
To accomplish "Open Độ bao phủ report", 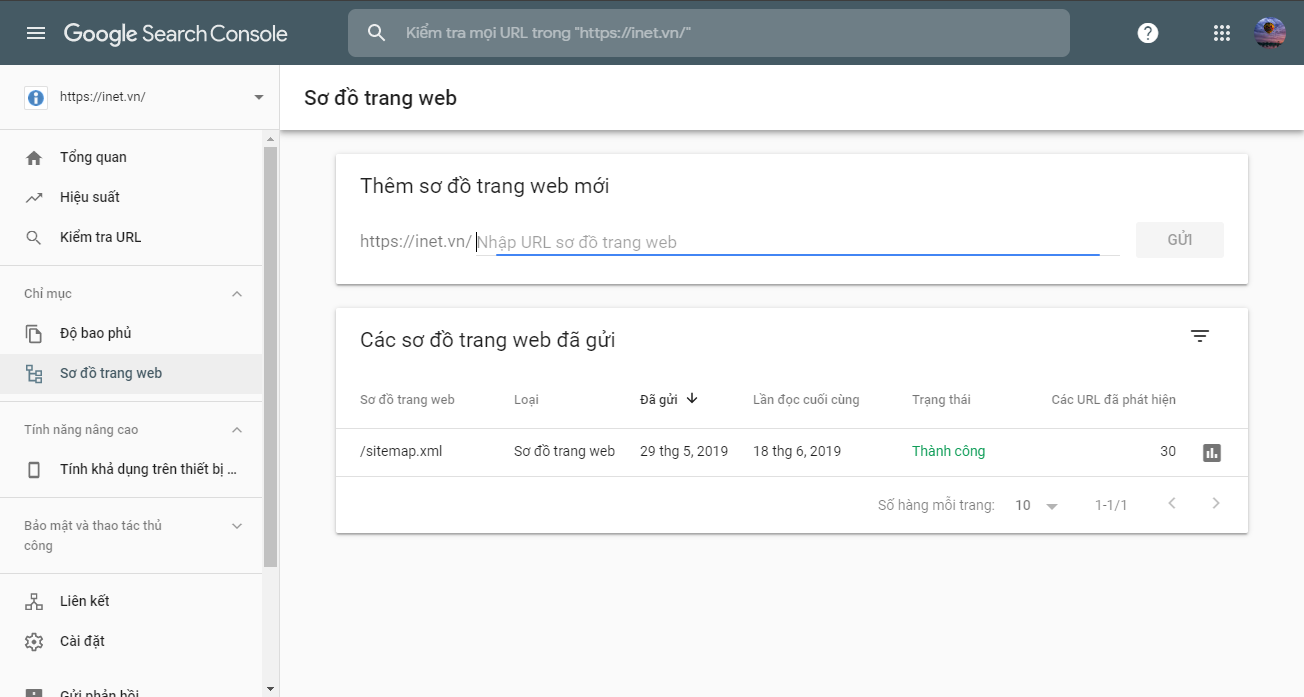I will point(131,333).
